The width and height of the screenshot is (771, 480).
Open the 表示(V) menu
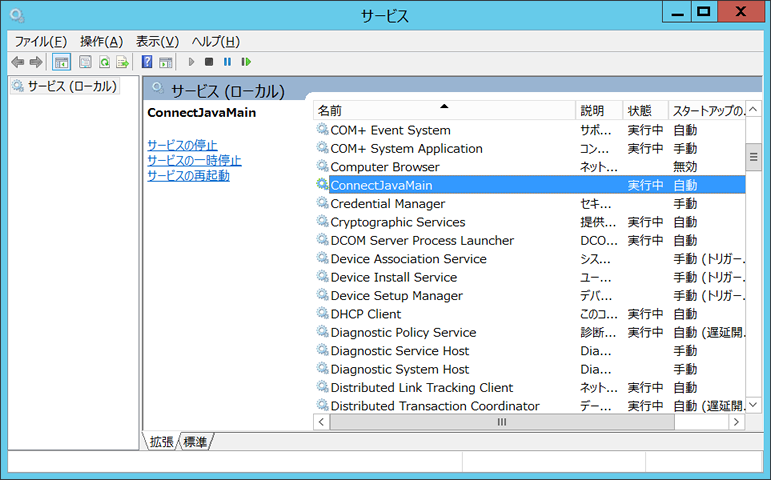tap(157, 41)
